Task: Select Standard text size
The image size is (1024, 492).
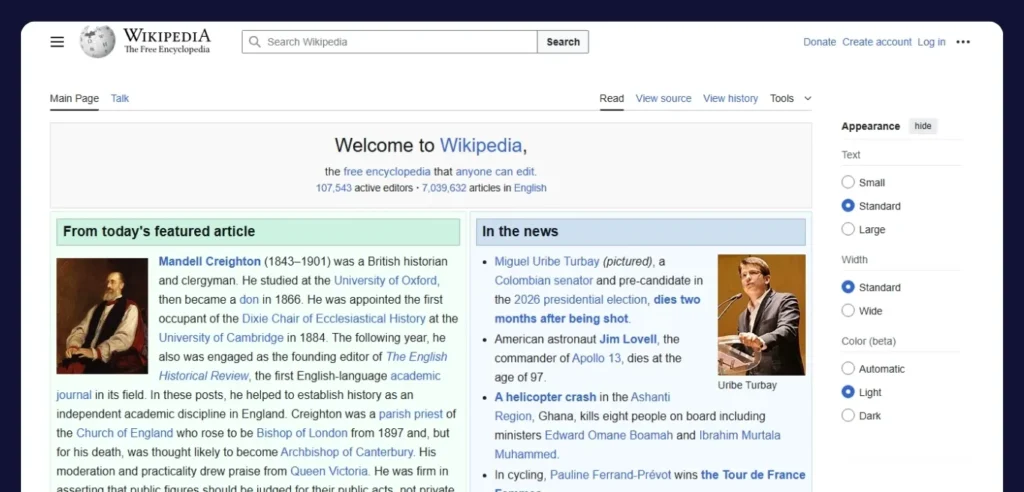Action: [848, 206]
